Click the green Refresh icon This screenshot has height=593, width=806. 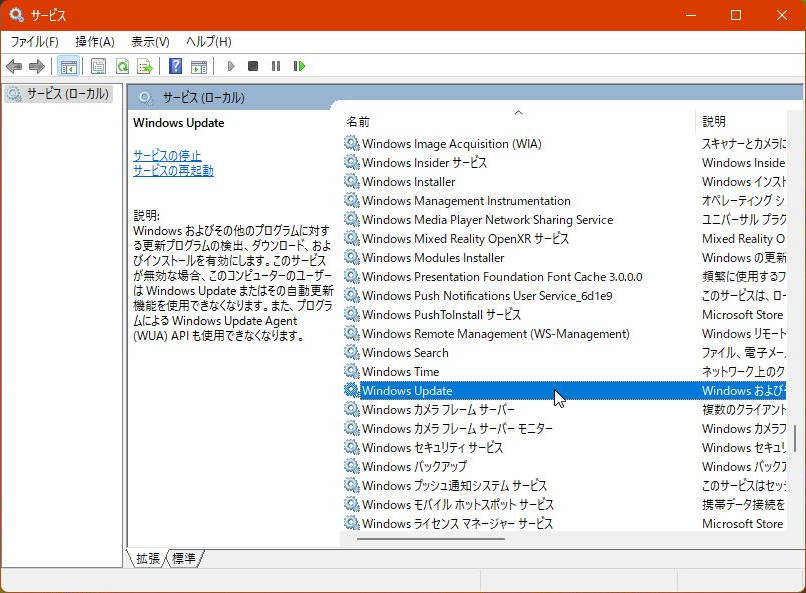point(121,66)
